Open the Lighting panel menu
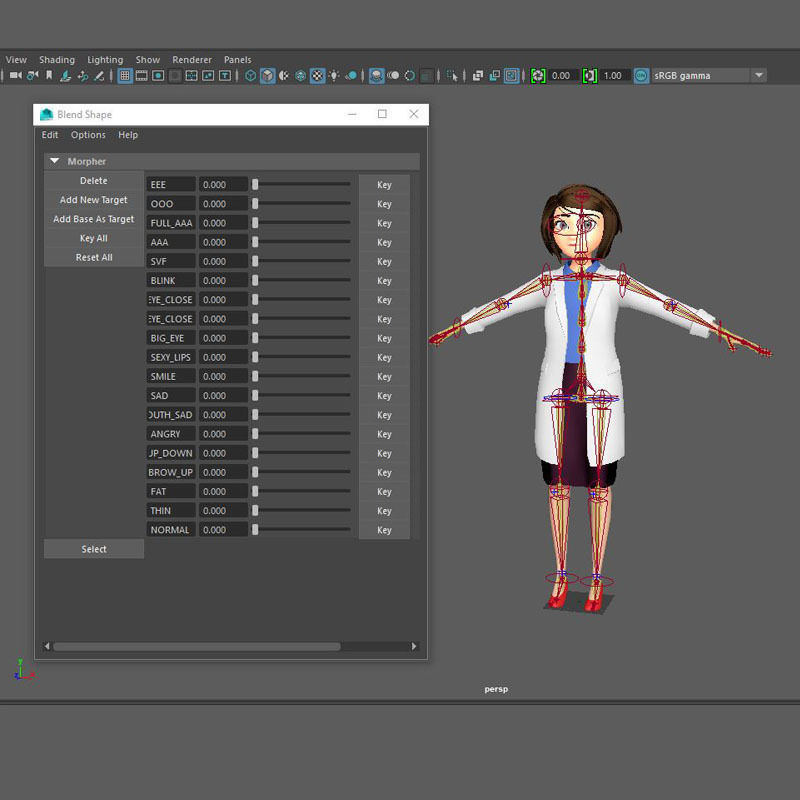 105,60
